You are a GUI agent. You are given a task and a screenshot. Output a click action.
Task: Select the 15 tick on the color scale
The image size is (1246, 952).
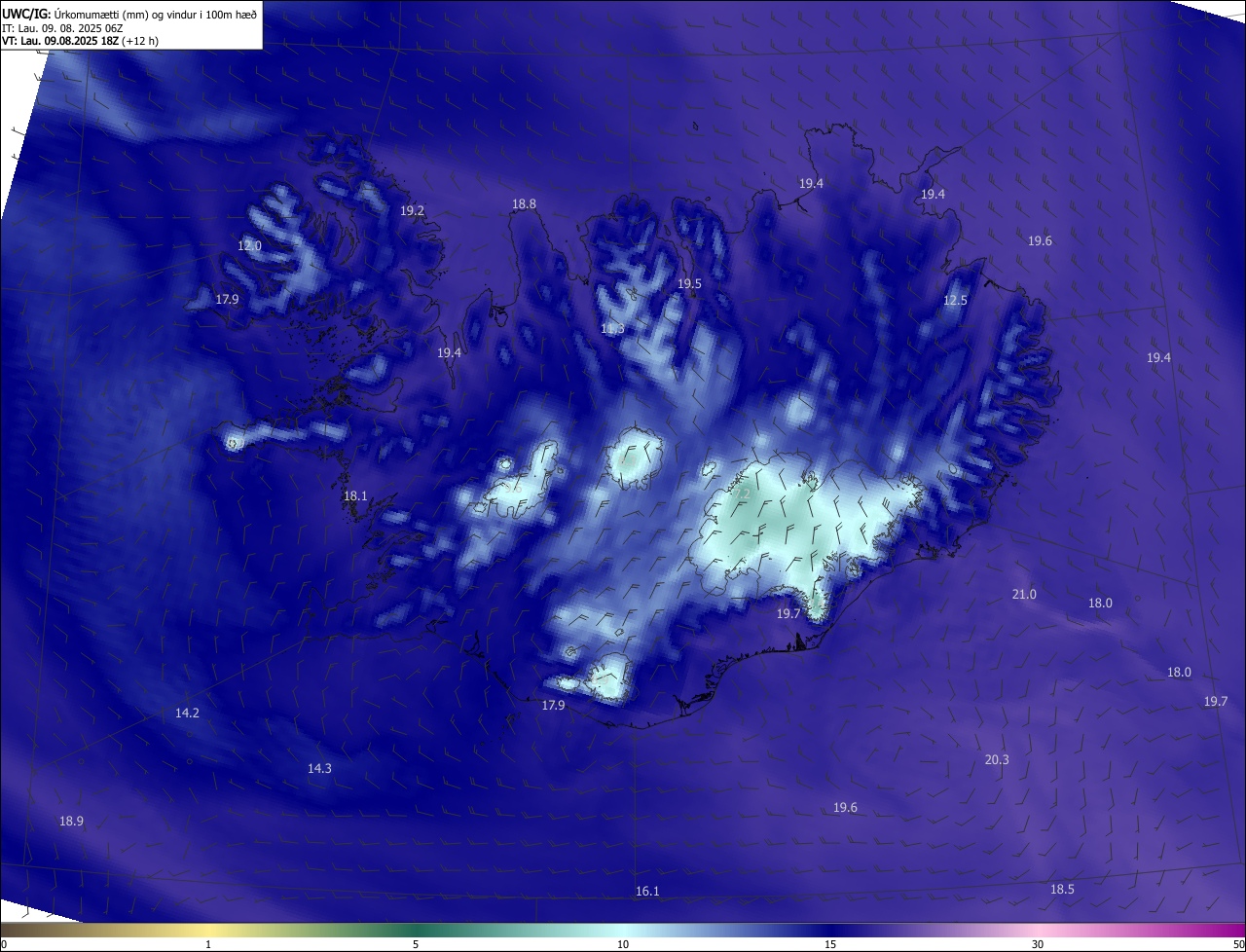coord(830,944)
